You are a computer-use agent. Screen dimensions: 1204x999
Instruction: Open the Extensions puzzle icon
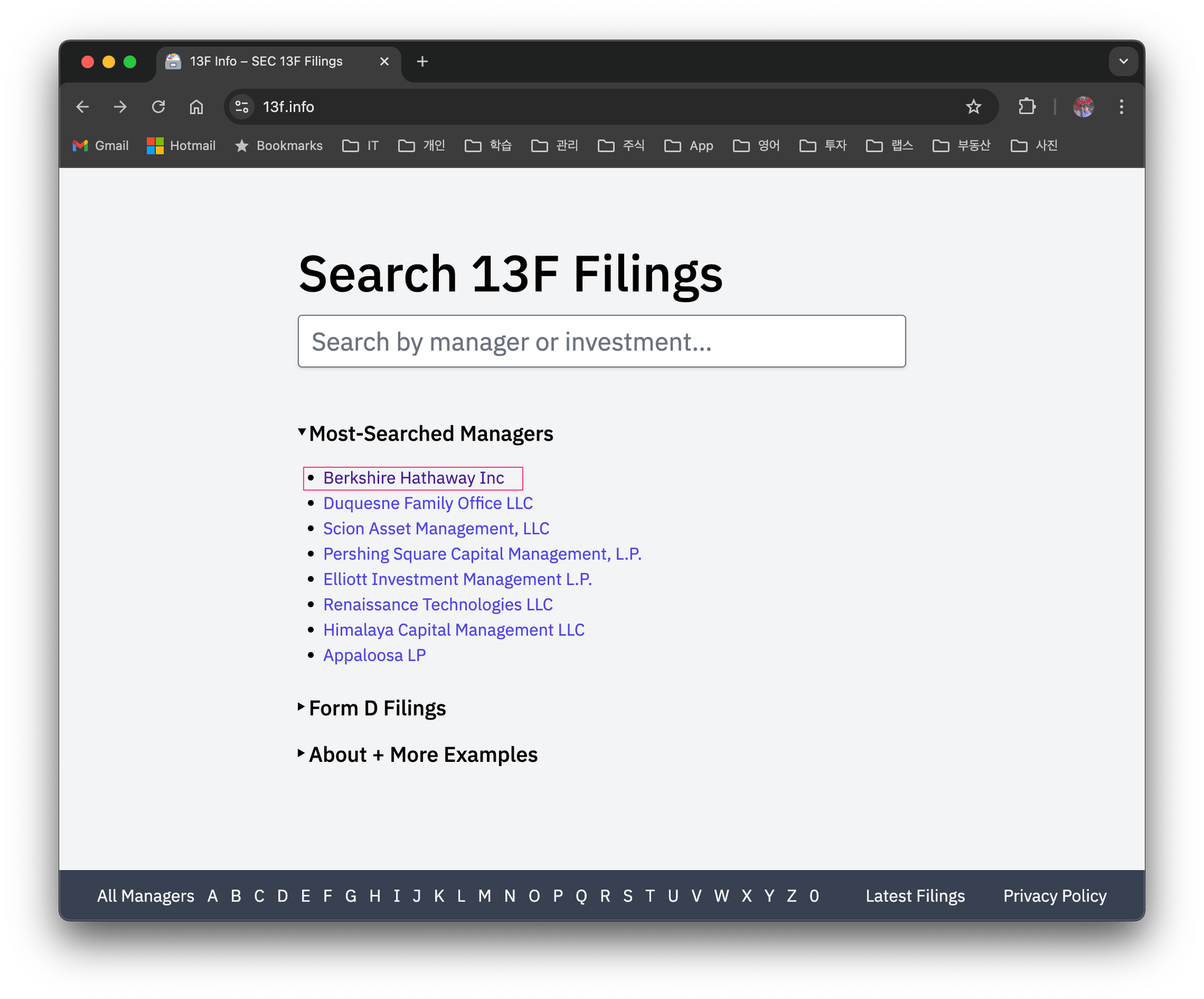point(1027,107)
